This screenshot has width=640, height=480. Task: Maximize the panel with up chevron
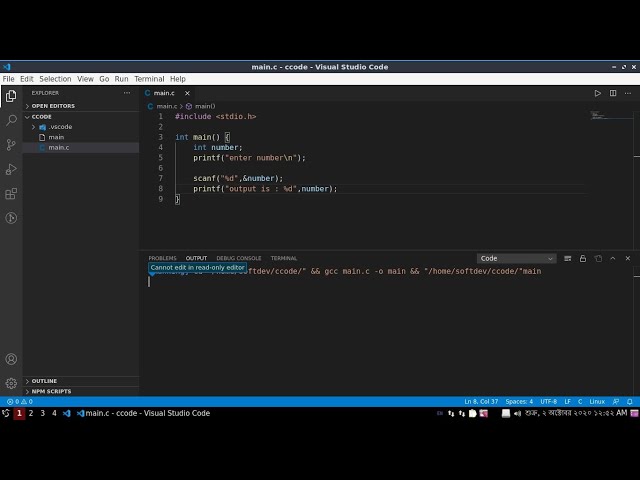(613, 258)
